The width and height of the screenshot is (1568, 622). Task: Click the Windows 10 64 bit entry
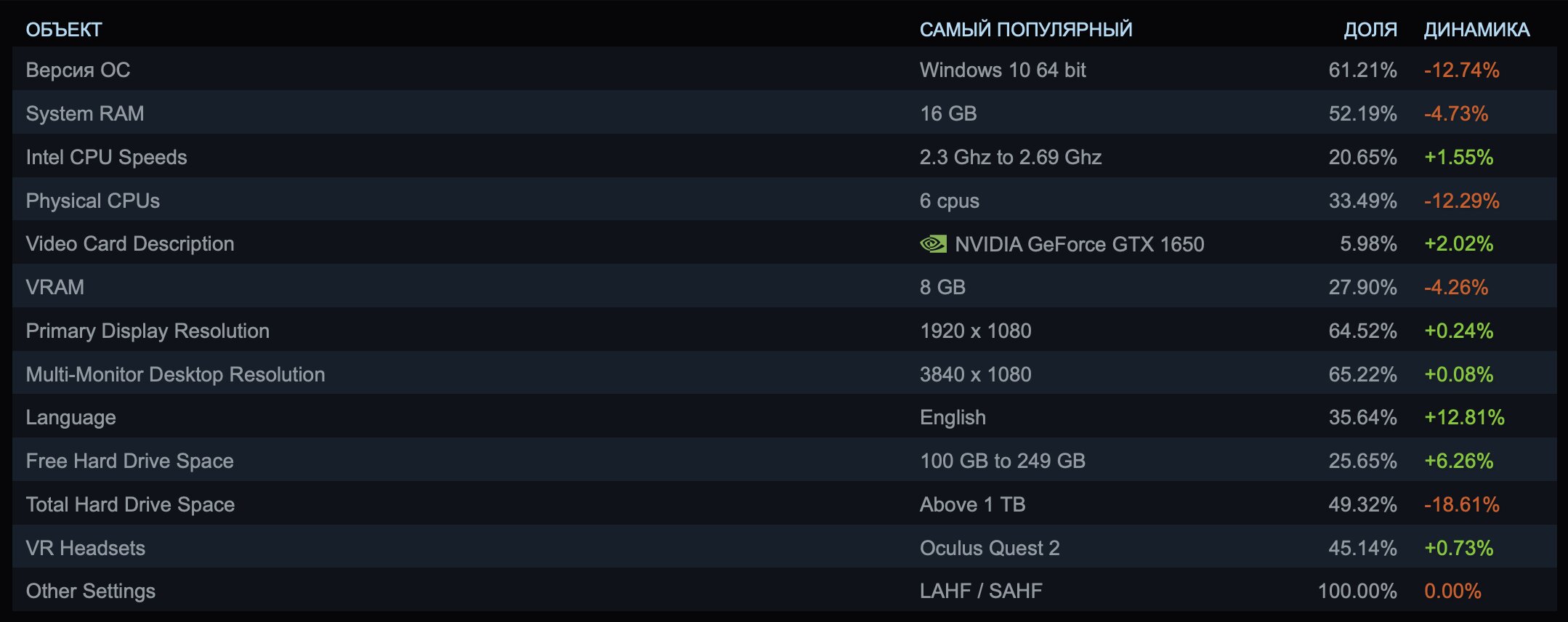[x=1003, y=70]
